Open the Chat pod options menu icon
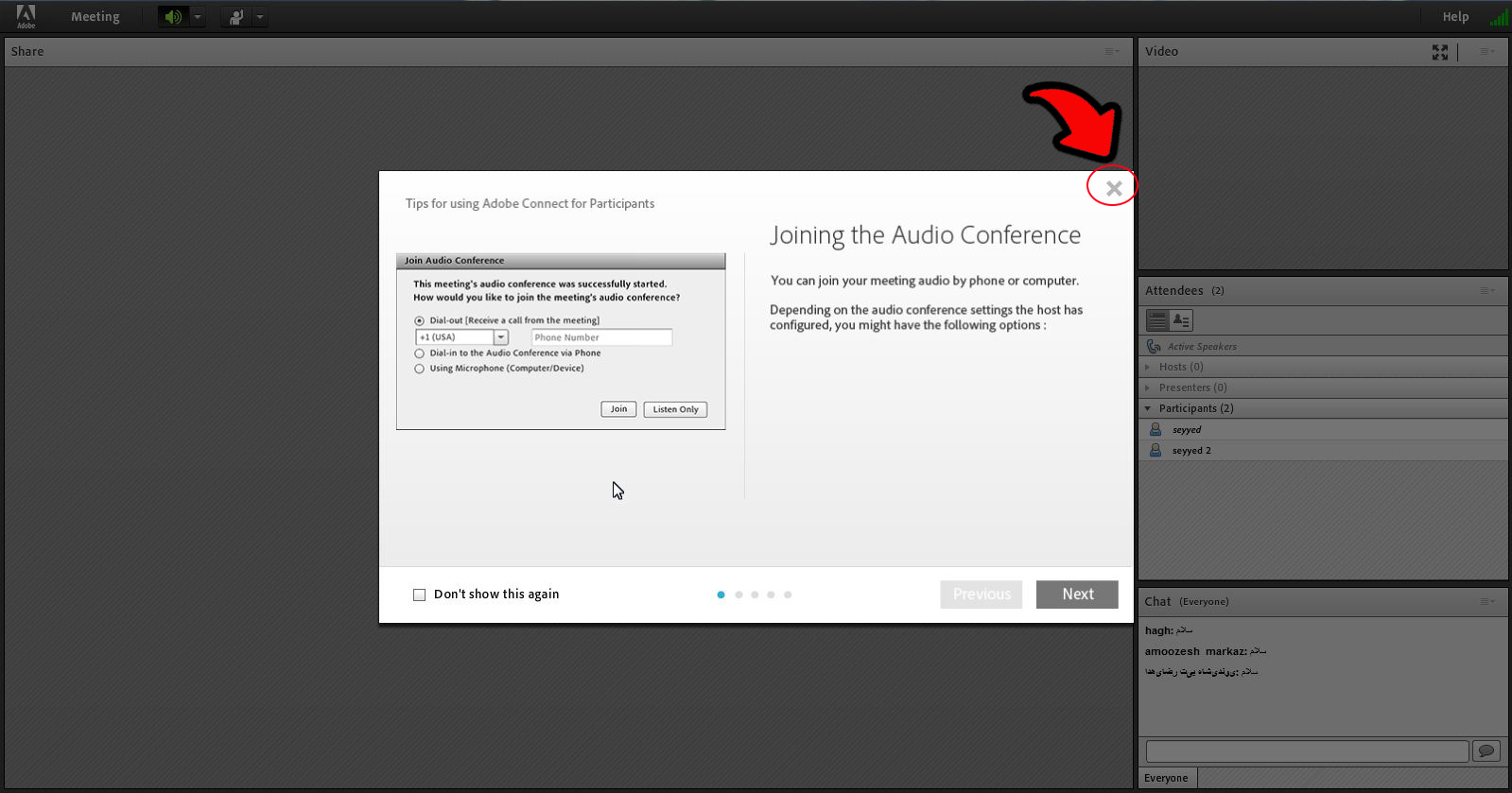 tap(1487, 602)
